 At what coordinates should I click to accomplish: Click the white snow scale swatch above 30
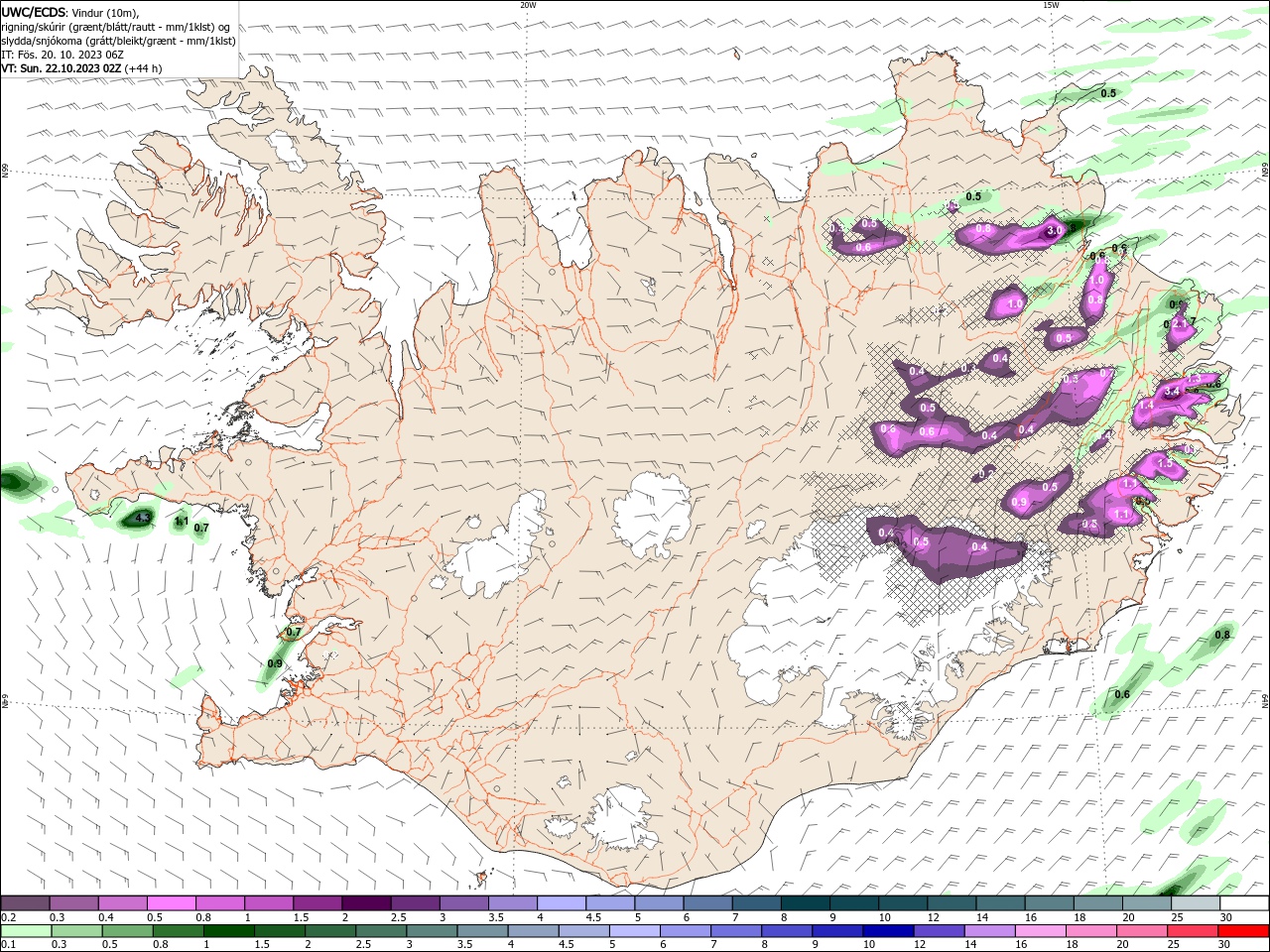(x=1244, y=903)
